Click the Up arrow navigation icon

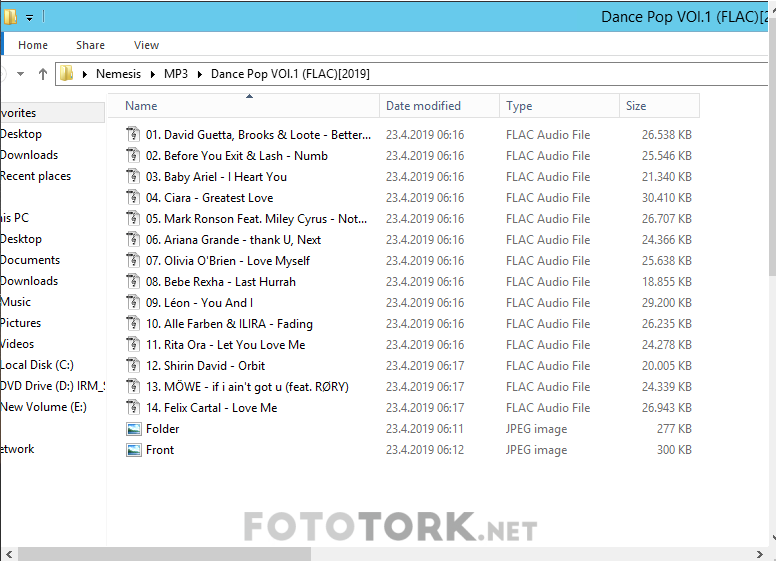click(42, 74)
